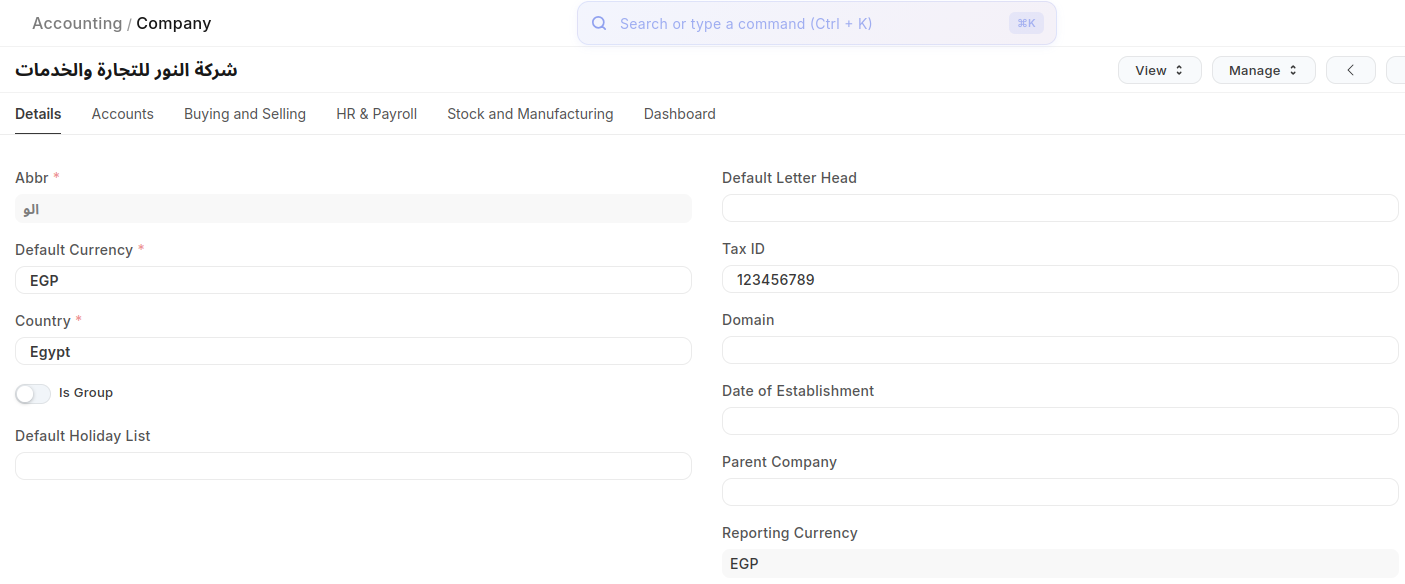The image size is (1405, 584).
Task: Go to previous record arrow button
Action: (1351, 70)
